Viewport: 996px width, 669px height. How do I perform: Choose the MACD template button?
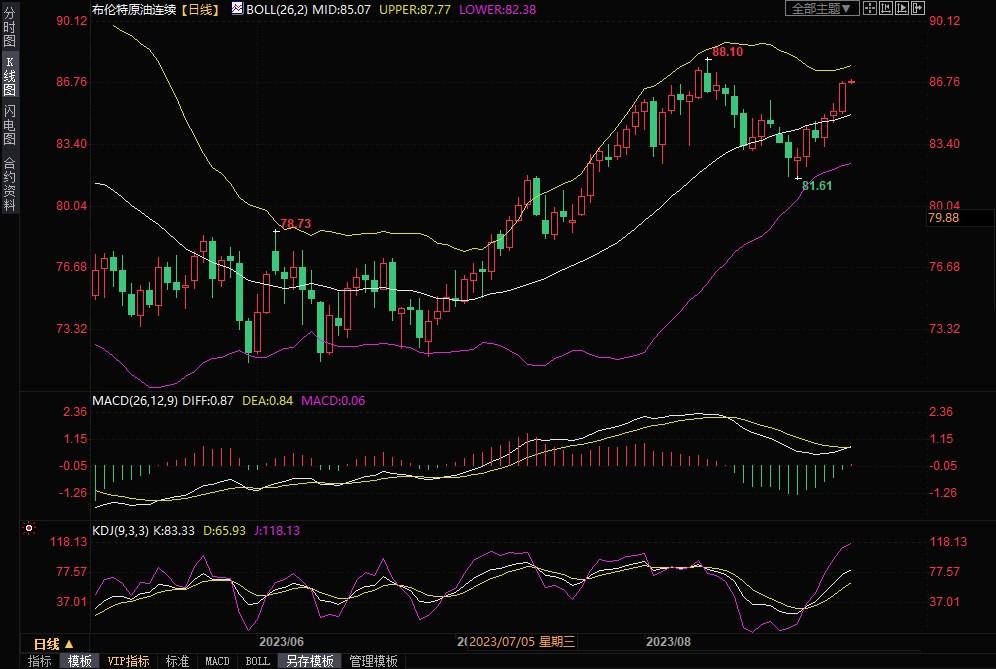point(217,661)
